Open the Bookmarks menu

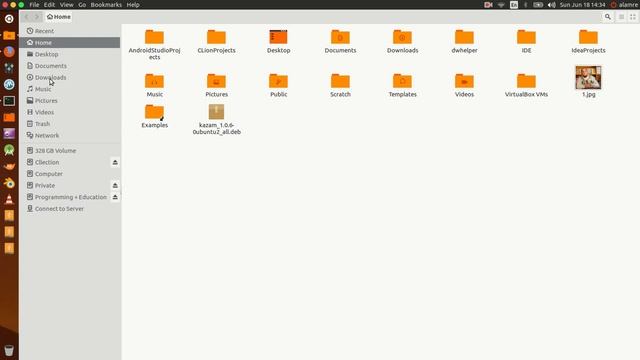(x=106, y=4)
